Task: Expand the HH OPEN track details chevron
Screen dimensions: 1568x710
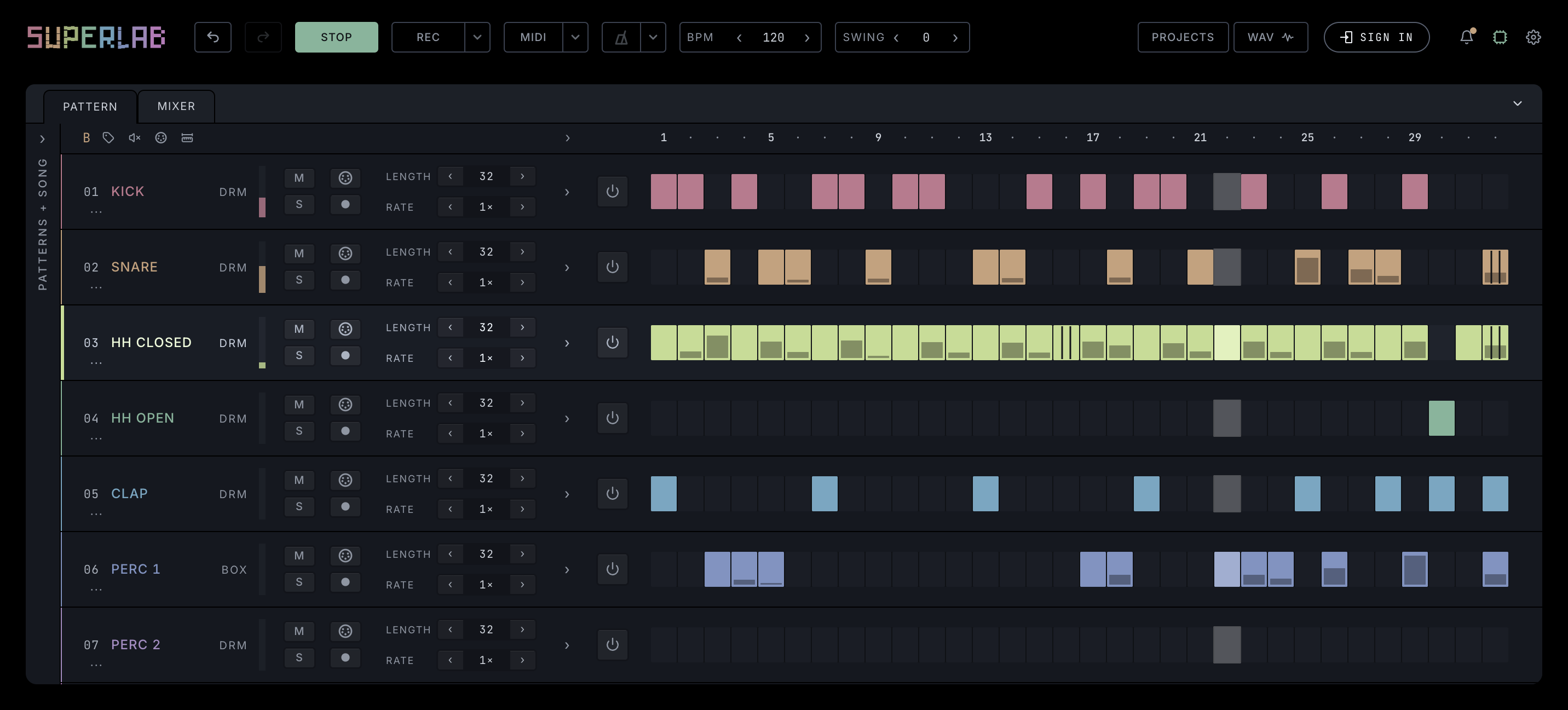Action: 567,419
